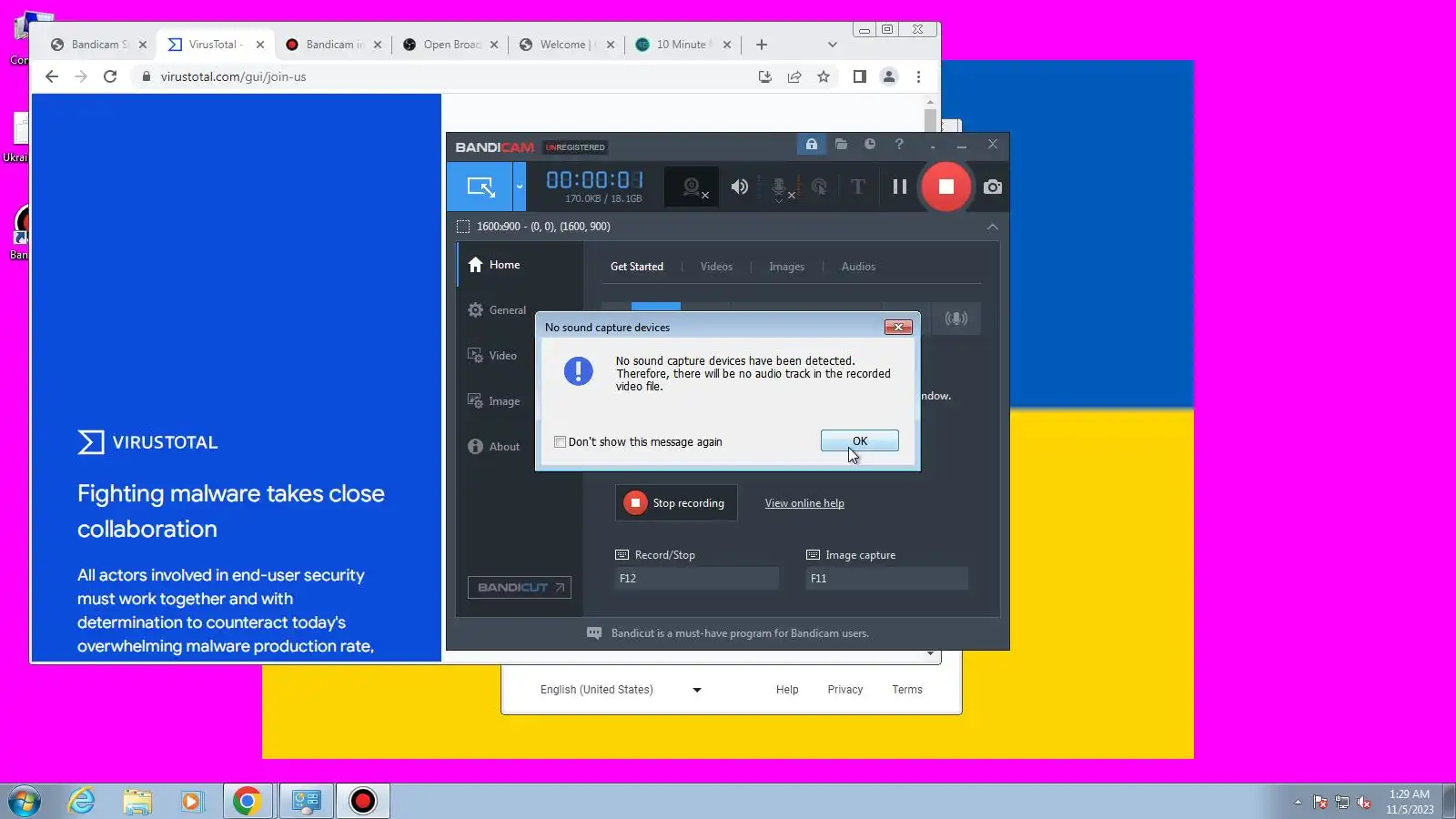Image resolution: width=1456 pixels, height=819 pixels.
Task: Show hidden system tray icons
Action: [1298, 802]
